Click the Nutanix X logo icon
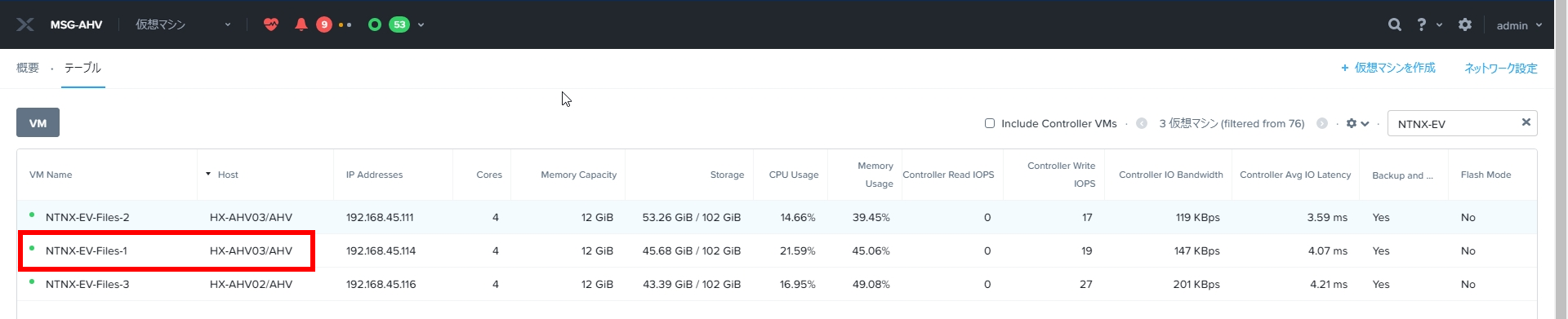The width and height of the screenshot is (1568, 319). 25,24
